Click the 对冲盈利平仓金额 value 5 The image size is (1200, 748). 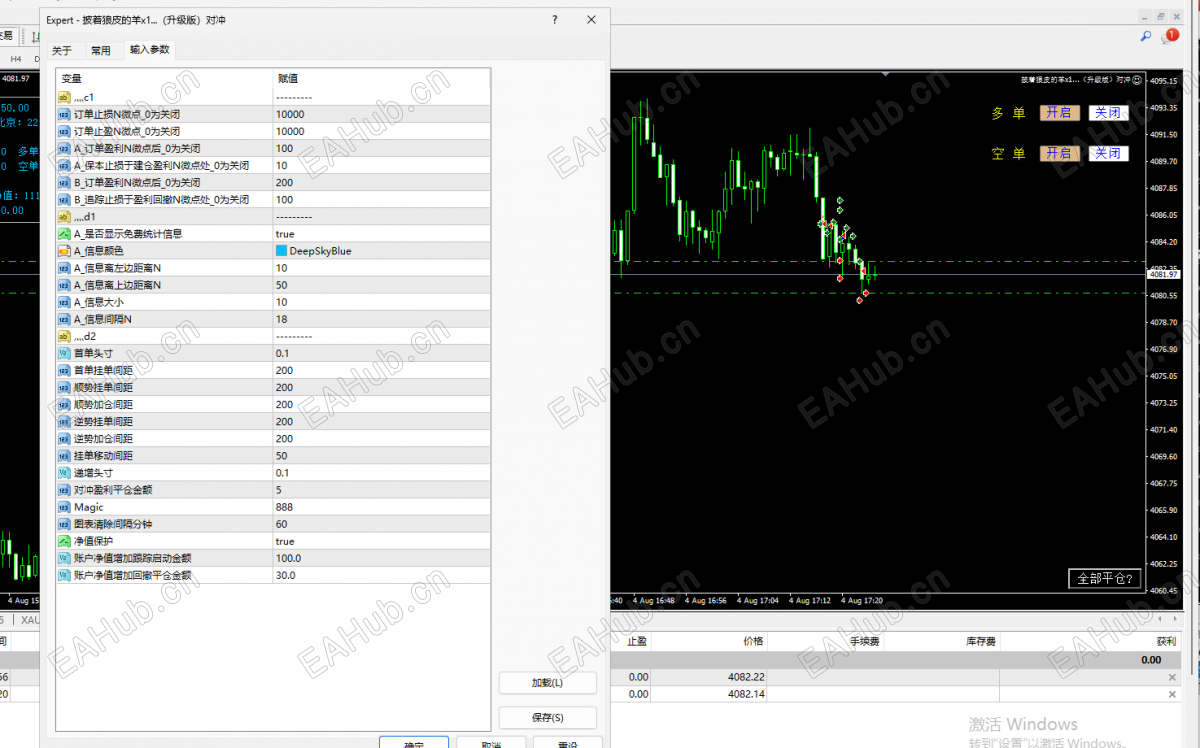(381, 490)
